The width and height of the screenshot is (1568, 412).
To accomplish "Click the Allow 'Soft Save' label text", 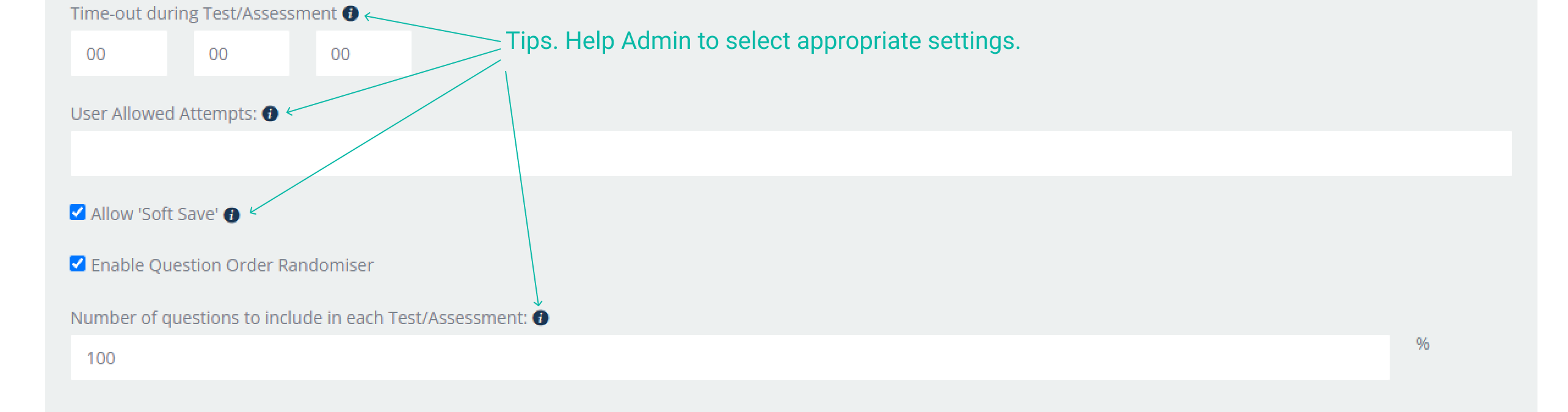I will click(x=154, y=214).
